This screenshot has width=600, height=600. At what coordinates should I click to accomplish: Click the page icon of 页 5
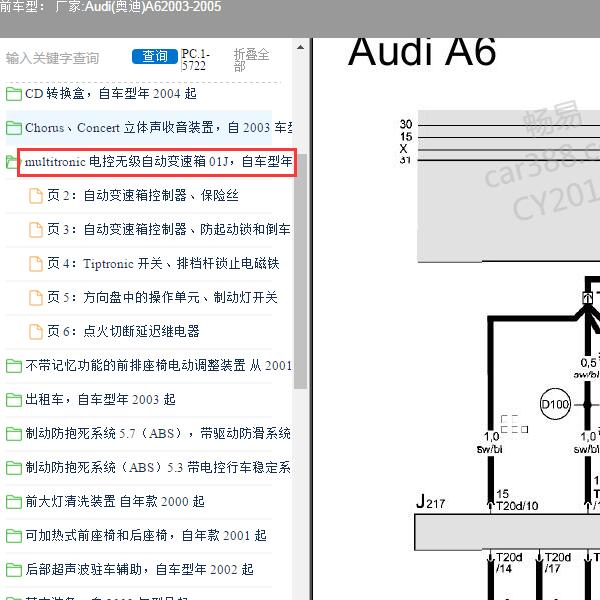click(x=36, y=298)
